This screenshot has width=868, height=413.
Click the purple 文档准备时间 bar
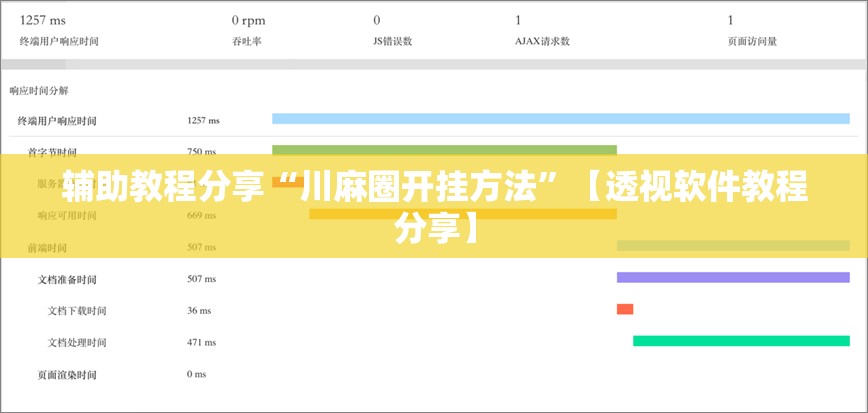click(x=733, y=277)
